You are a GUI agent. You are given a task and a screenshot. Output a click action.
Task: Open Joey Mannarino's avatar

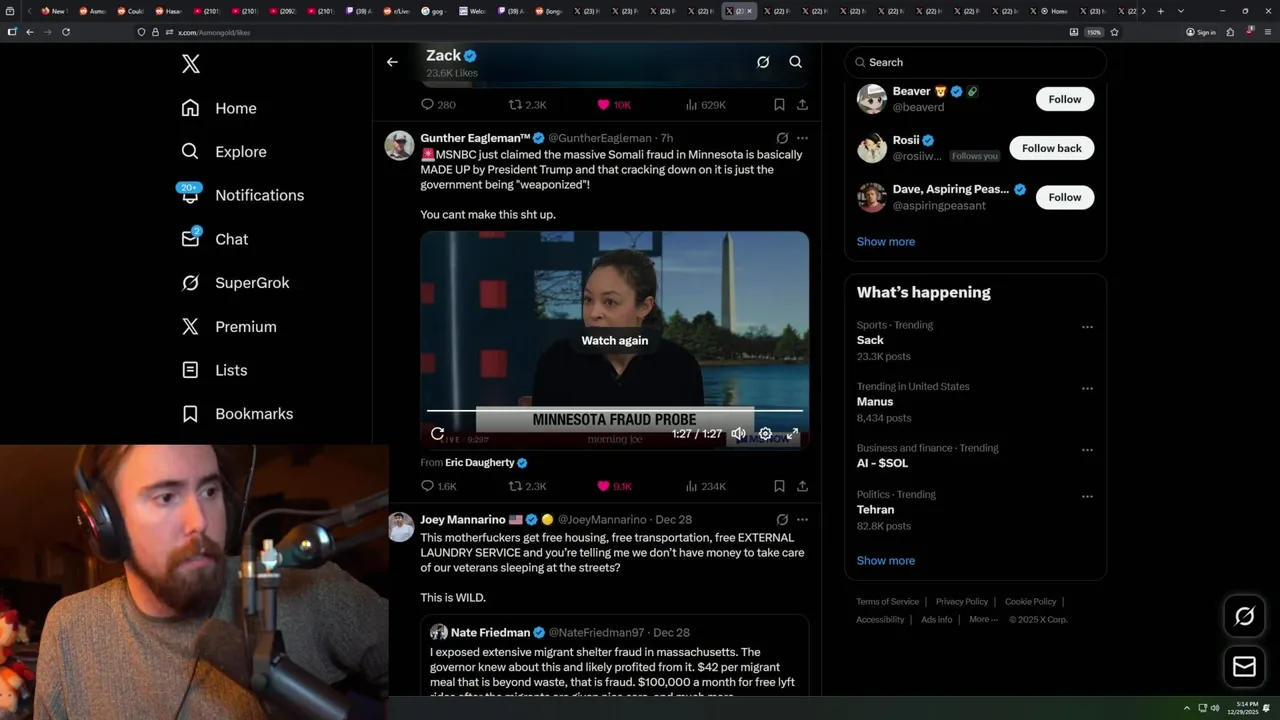coord(400,527)
